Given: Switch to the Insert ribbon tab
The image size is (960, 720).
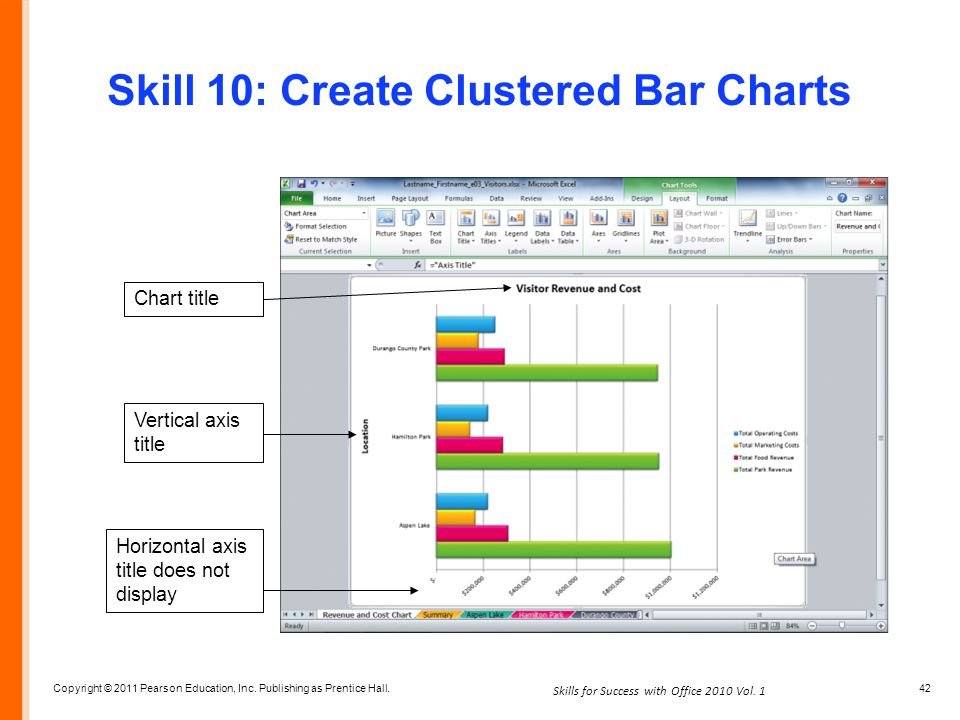Looking at the screenshot, I should tap(366, 198).
